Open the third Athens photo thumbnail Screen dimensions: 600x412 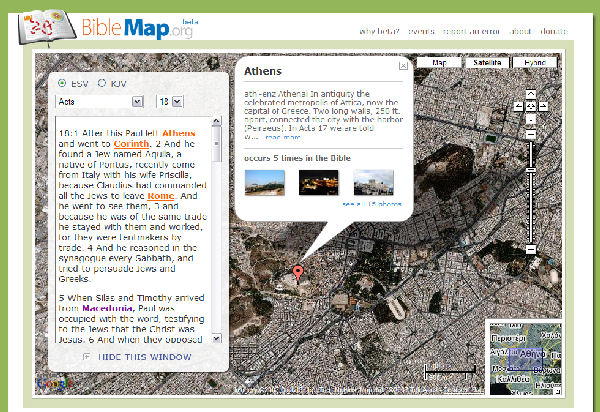click(x=373, y=182)
